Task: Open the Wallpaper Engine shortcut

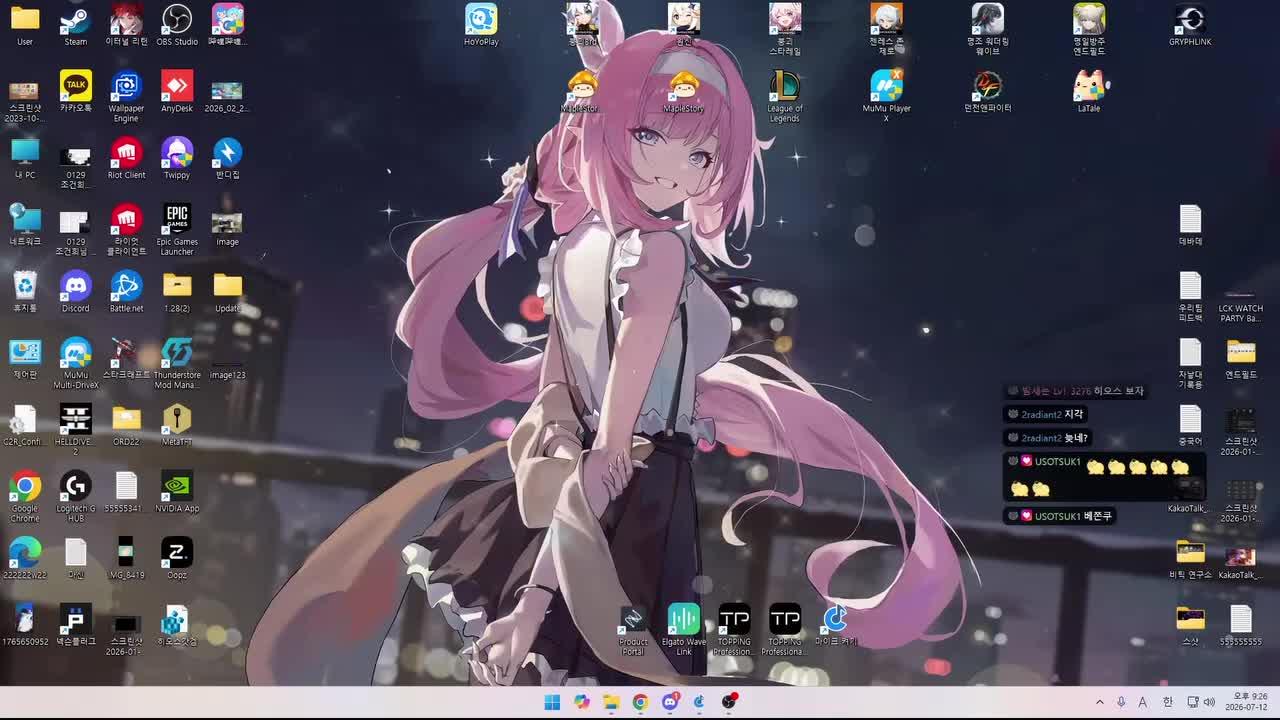Action: click(126, 96)
